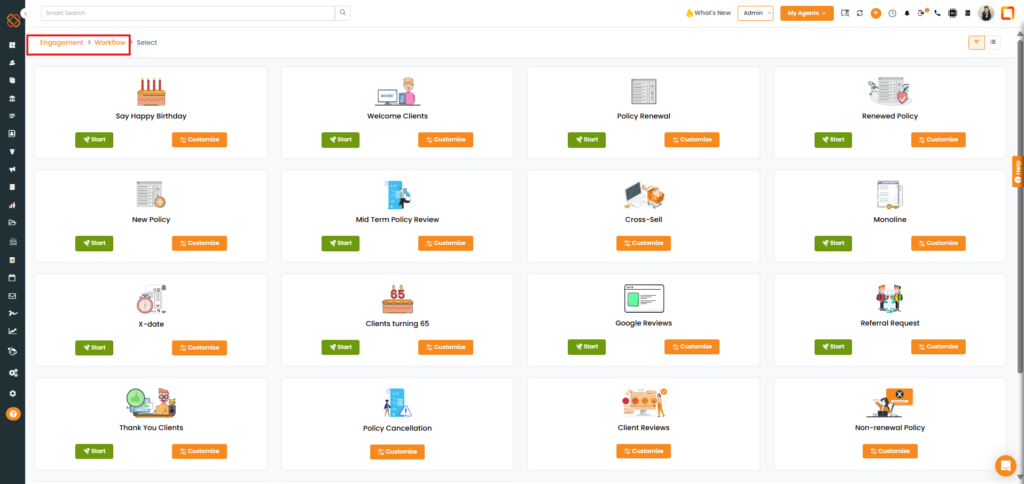Open the clock history icon
1024x484 pixels.
[891, 13]
